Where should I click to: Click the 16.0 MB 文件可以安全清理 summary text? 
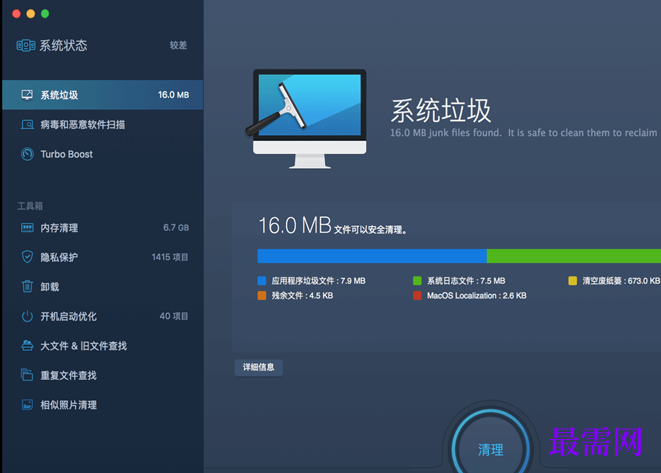point(332,226)
